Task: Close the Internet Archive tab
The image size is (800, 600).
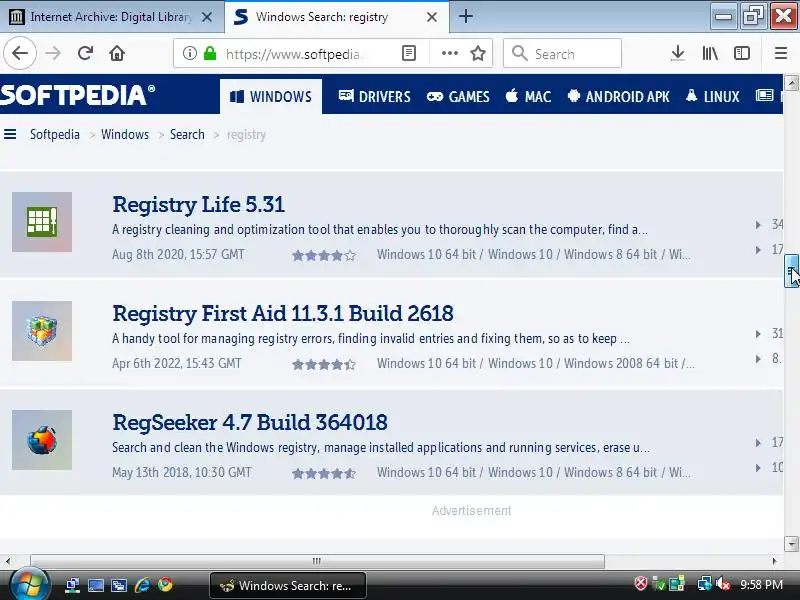Action: click(x=207, y=17)
